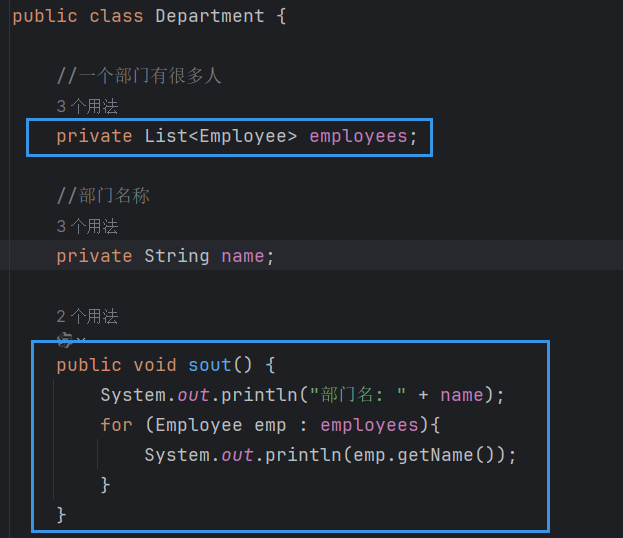The width and height of the screenshot is (623, 538).
Task: Click the 'private' keyword before List<Employee>
Action: coord(94,136)
